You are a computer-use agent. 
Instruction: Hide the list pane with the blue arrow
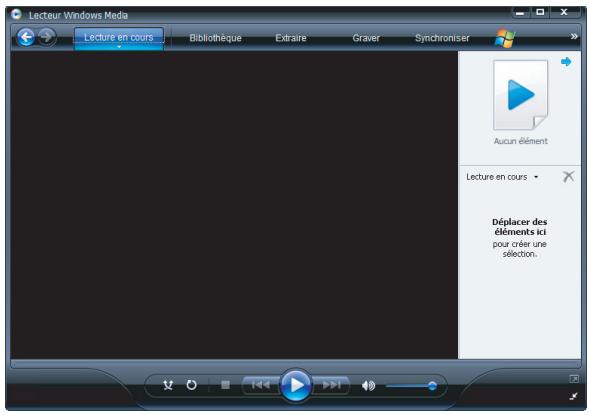566,62
